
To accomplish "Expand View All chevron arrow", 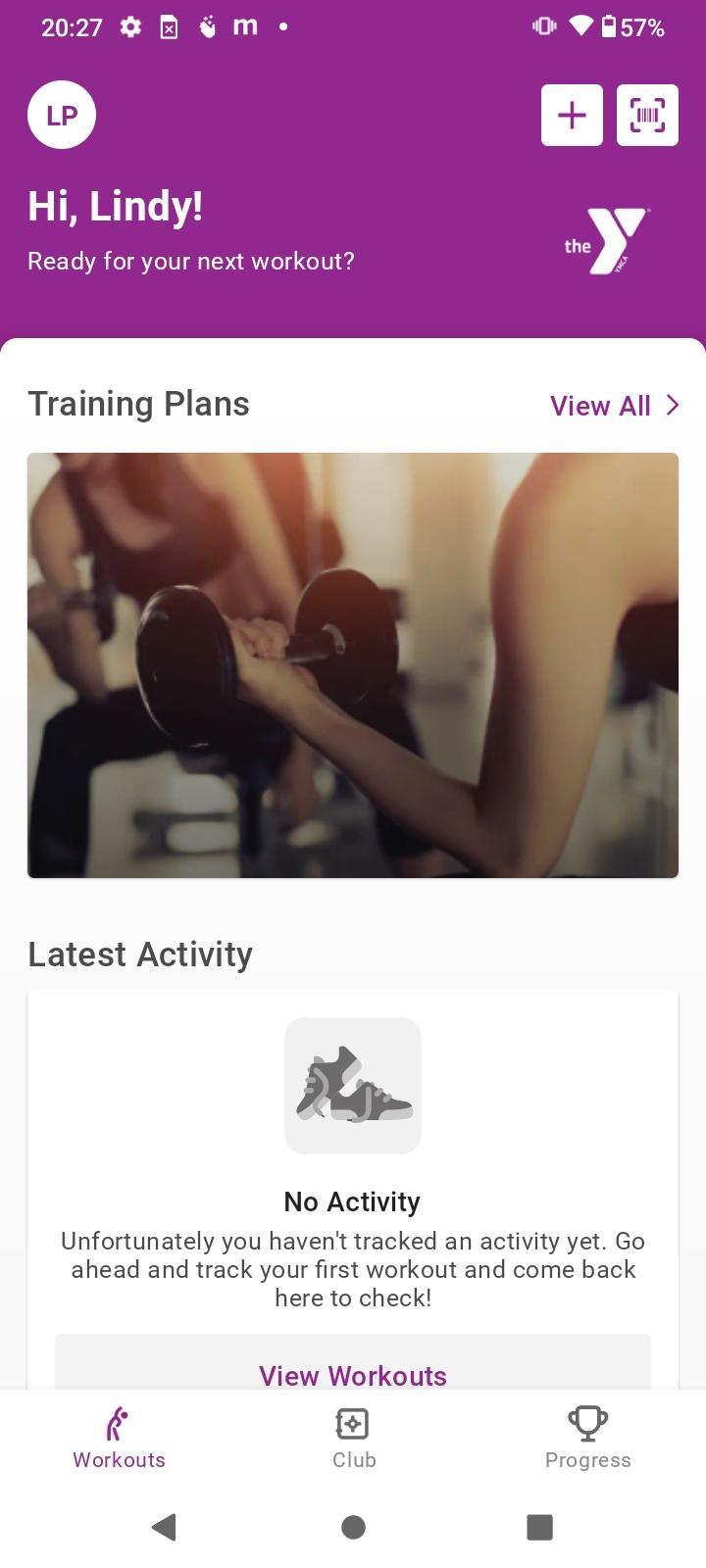I will point(673,405).
